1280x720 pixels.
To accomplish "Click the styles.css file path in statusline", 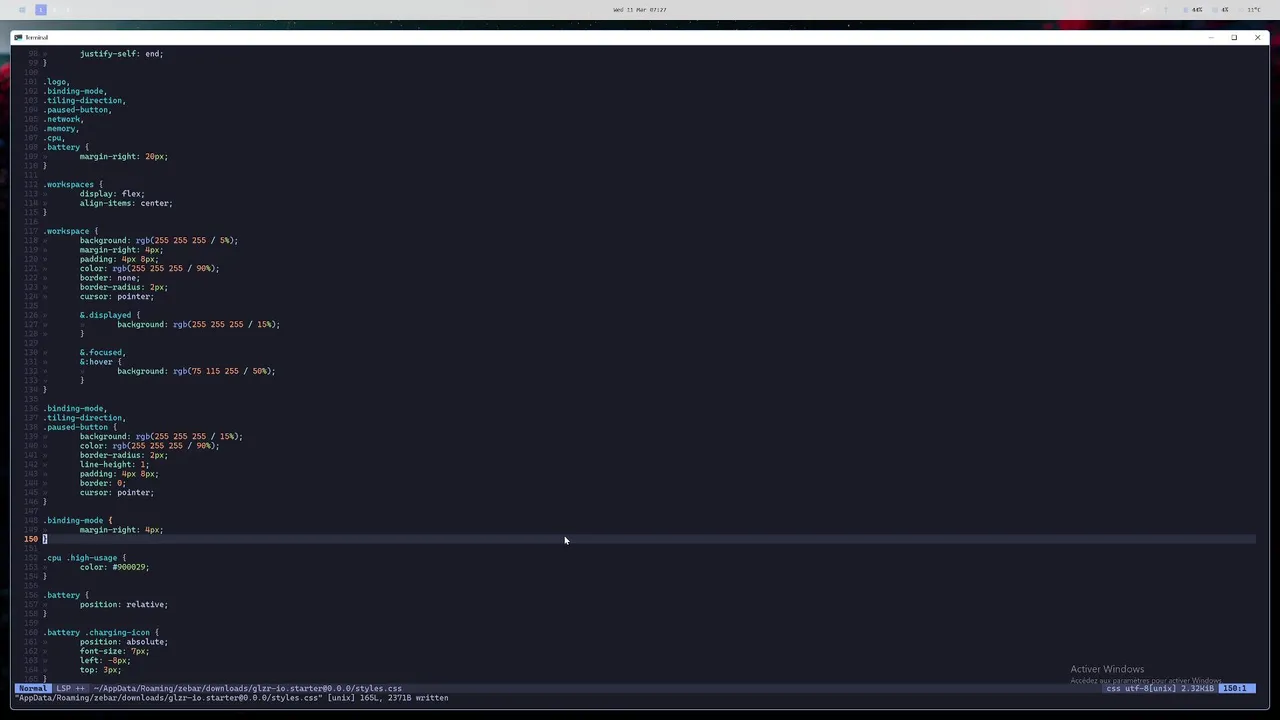I will tap(248, 688).
